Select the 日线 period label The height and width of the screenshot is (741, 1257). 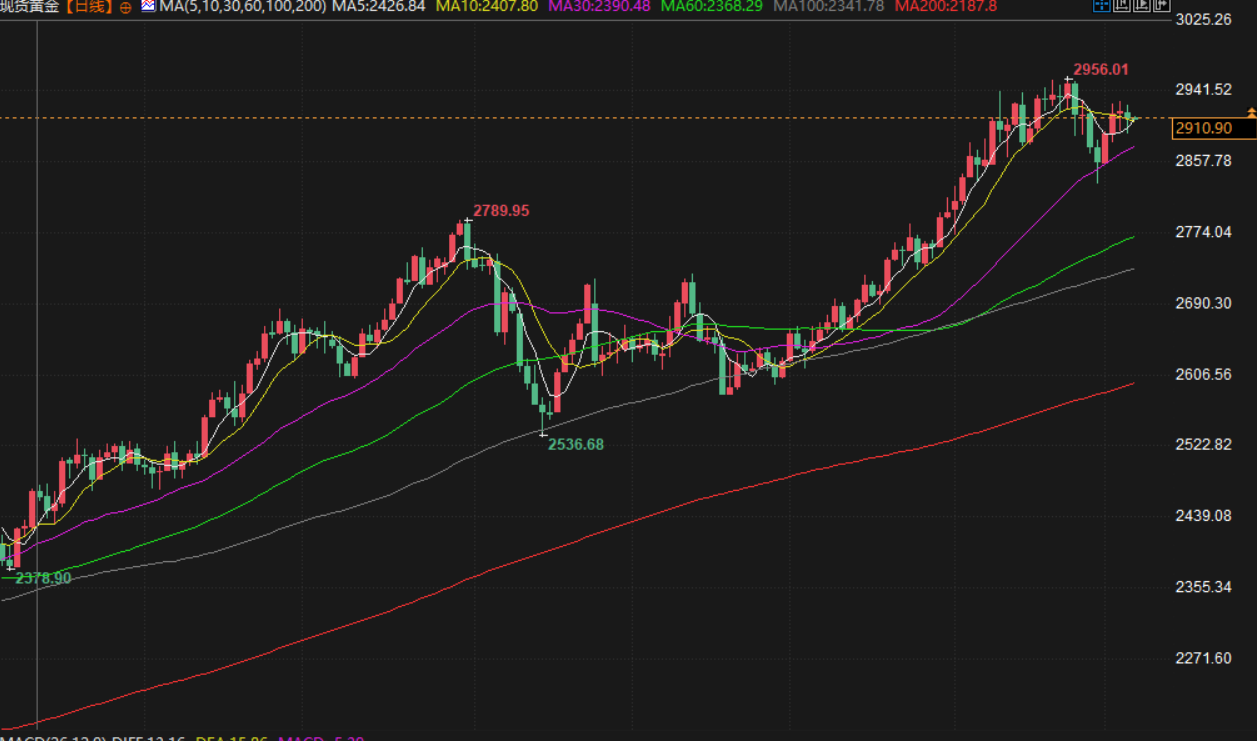pos(88,7)
